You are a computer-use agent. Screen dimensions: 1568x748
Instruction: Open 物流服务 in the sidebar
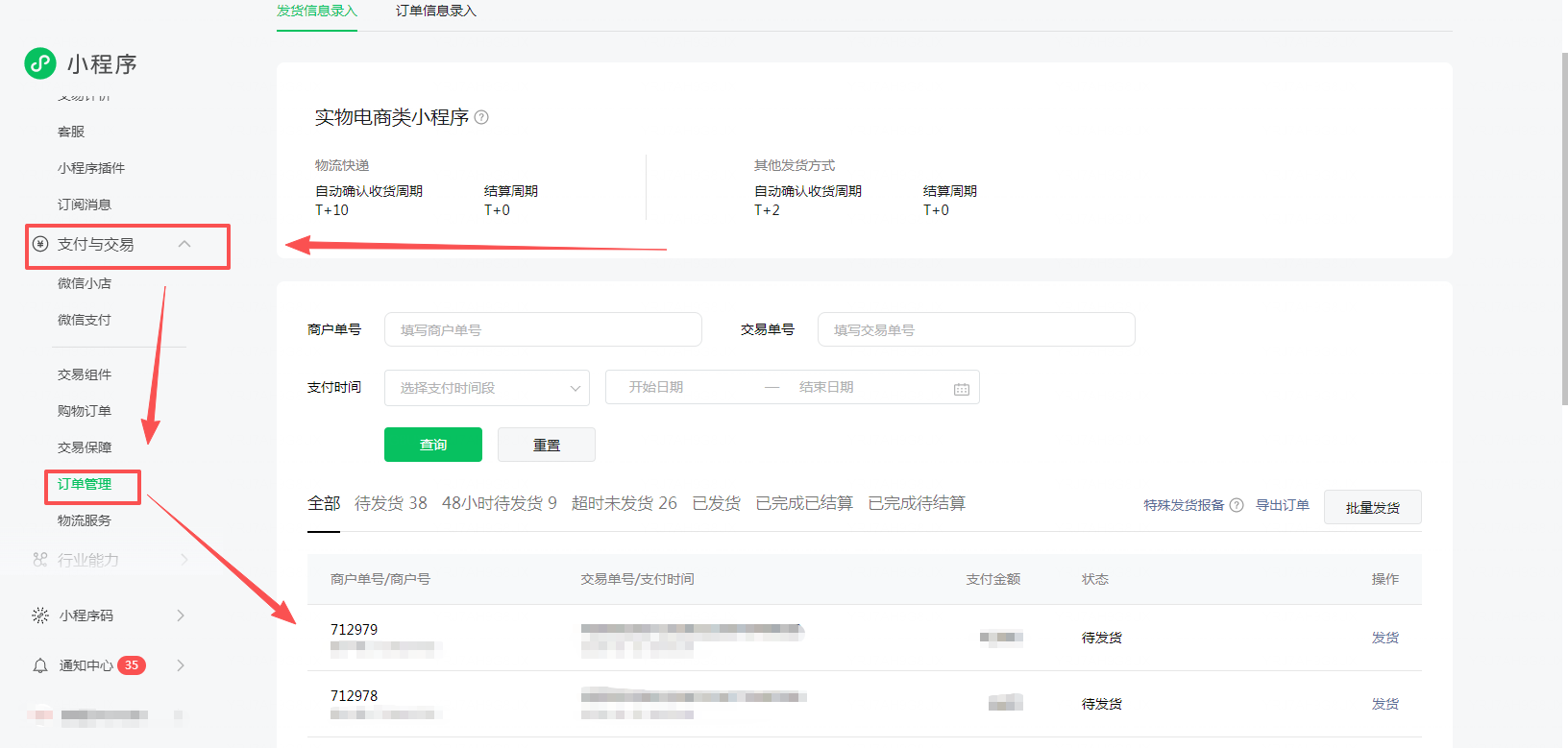[85, 520]
